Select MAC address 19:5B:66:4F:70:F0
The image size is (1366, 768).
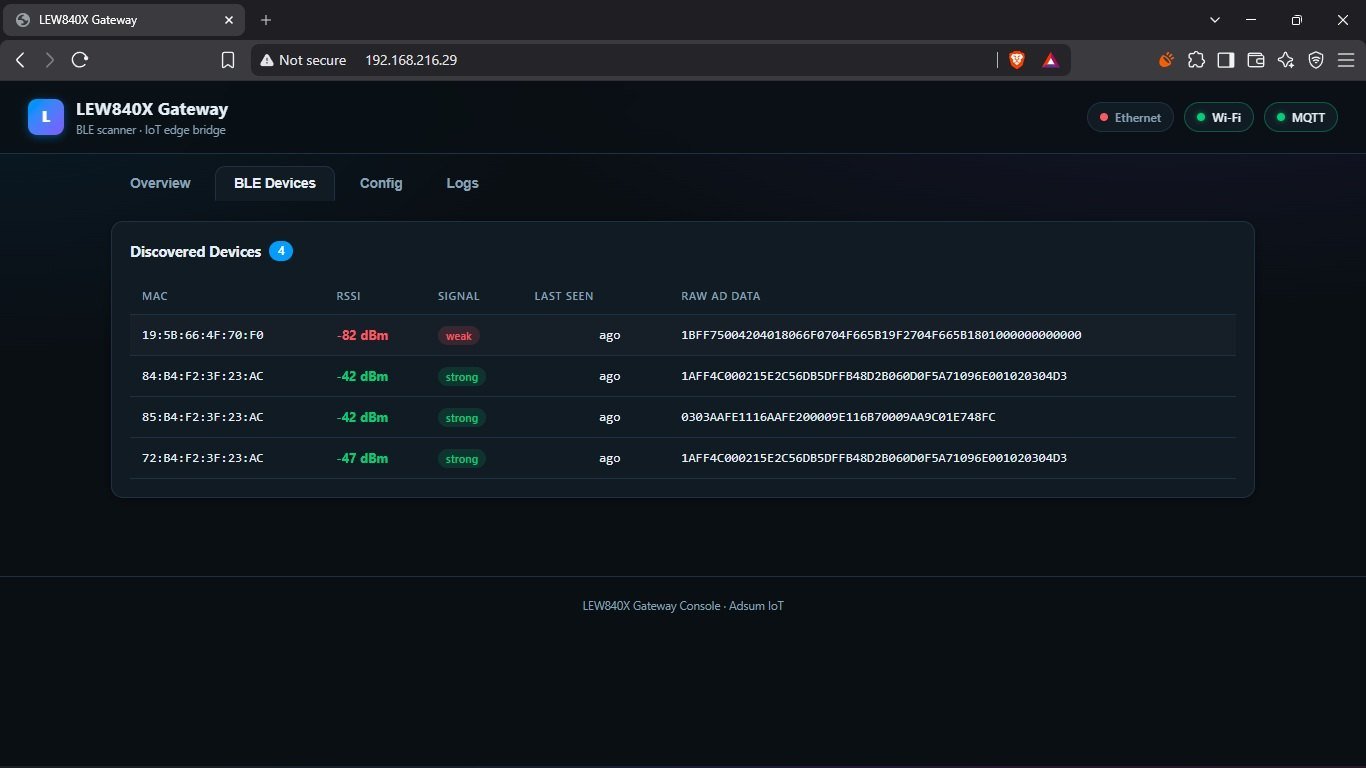(203, 335)
